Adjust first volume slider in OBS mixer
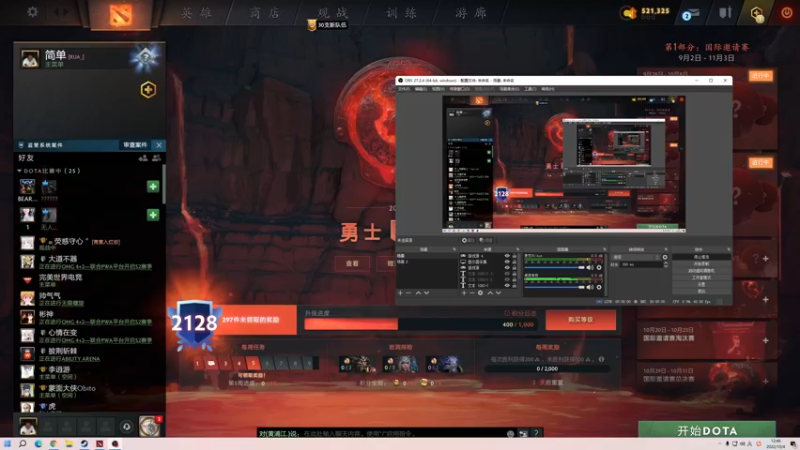Screen dimensions: 800x450 (x=554, y=267)
